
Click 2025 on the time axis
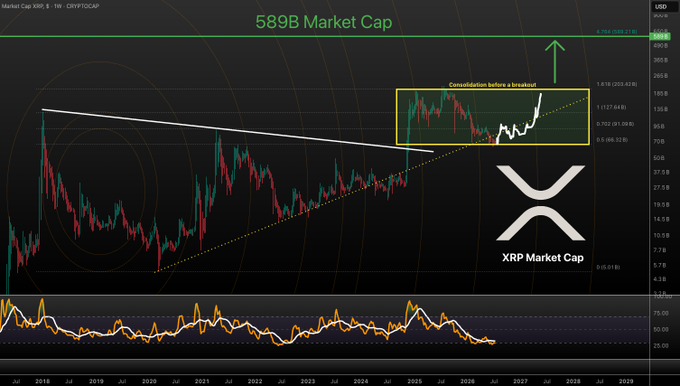point(415,381)
